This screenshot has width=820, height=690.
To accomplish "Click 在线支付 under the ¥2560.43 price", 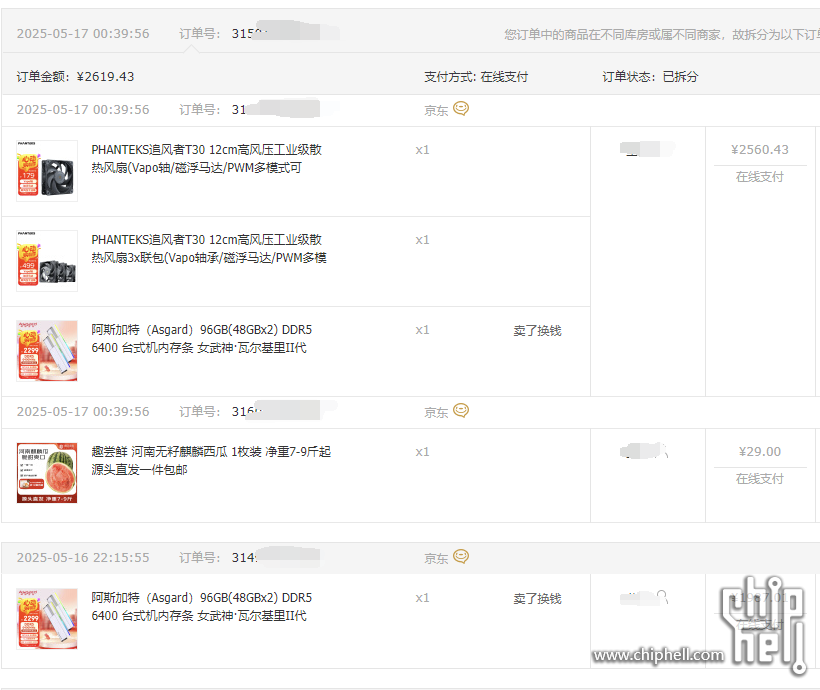I will coord(760,177).
